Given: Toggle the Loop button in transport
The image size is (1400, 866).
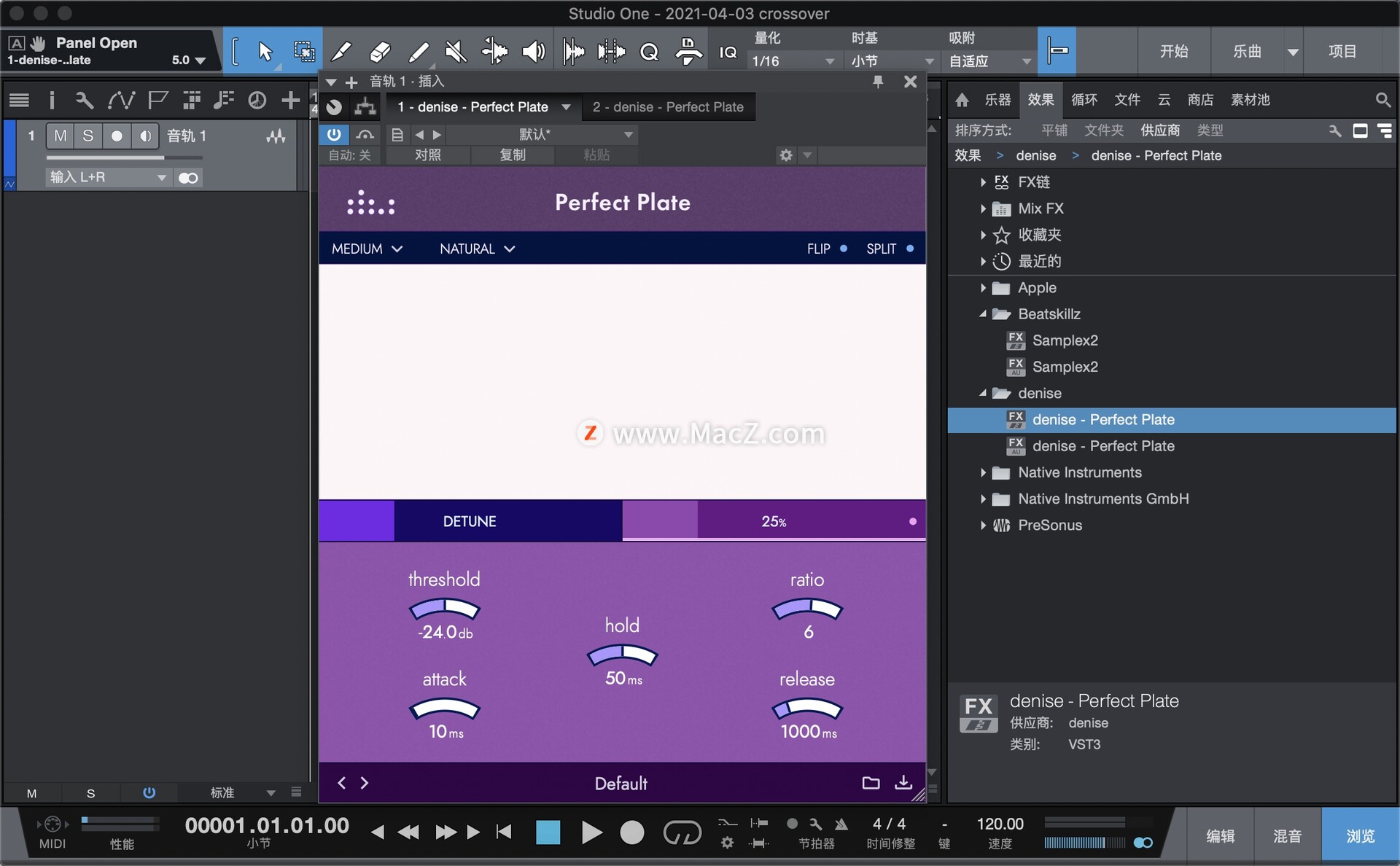Looking at the screenshot, I should click(x=682, y=832).
